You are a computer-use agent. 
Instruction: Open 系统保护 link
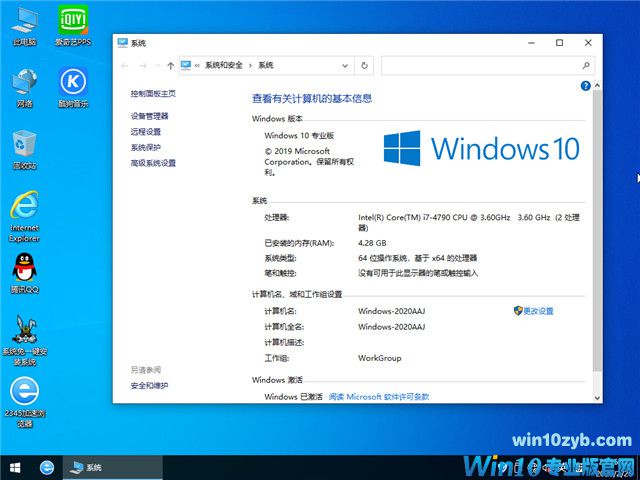click(x=146, y=147)
